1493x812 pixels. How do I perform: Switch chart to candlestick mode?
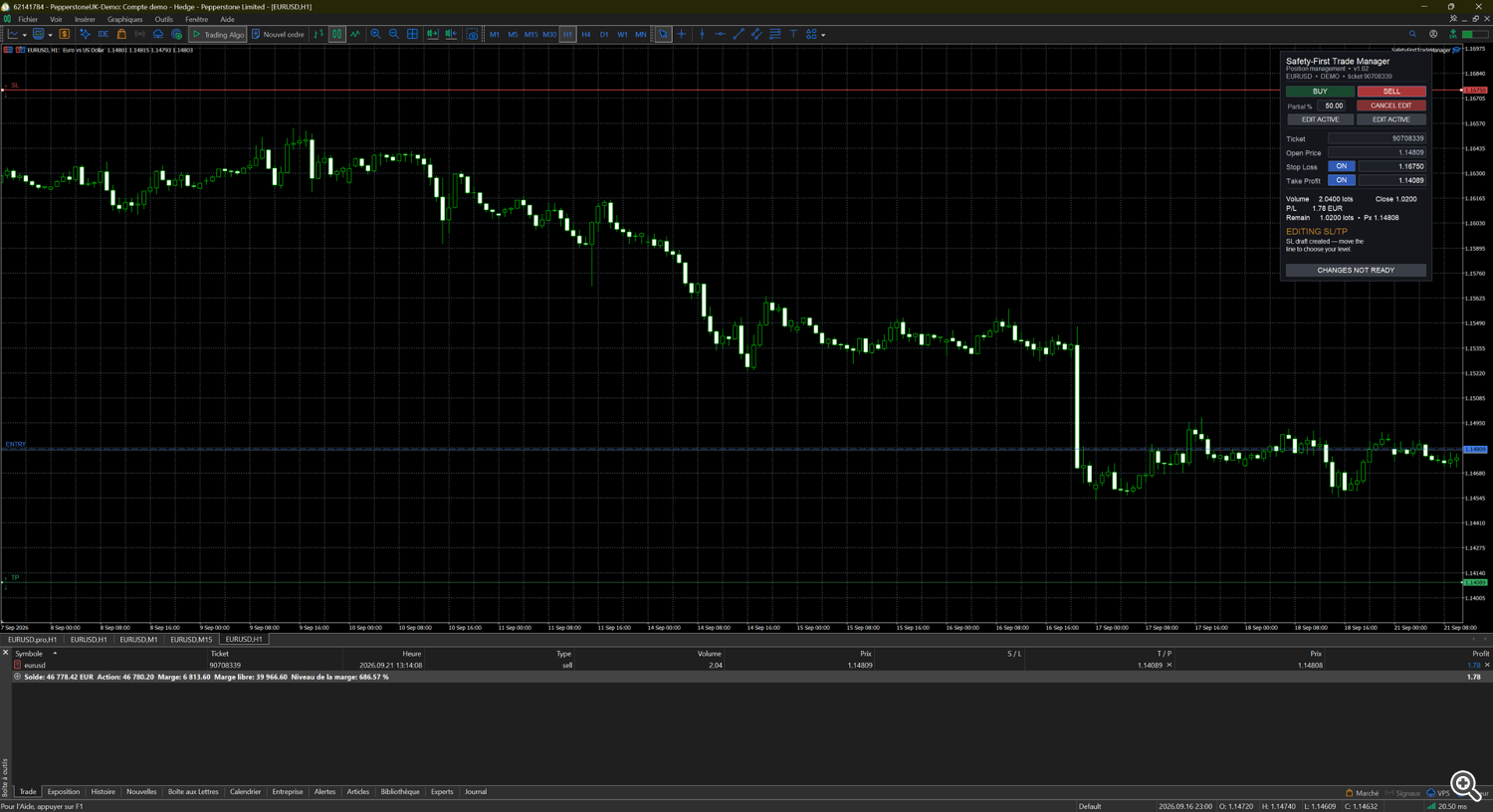tap(337, 34)
